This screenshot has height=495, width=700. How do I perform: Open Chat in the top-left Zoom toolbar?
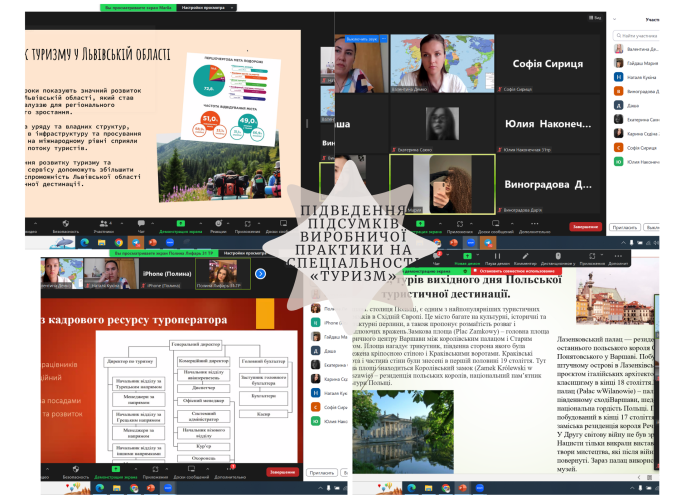pyautogui.click(x=141, y=226)
